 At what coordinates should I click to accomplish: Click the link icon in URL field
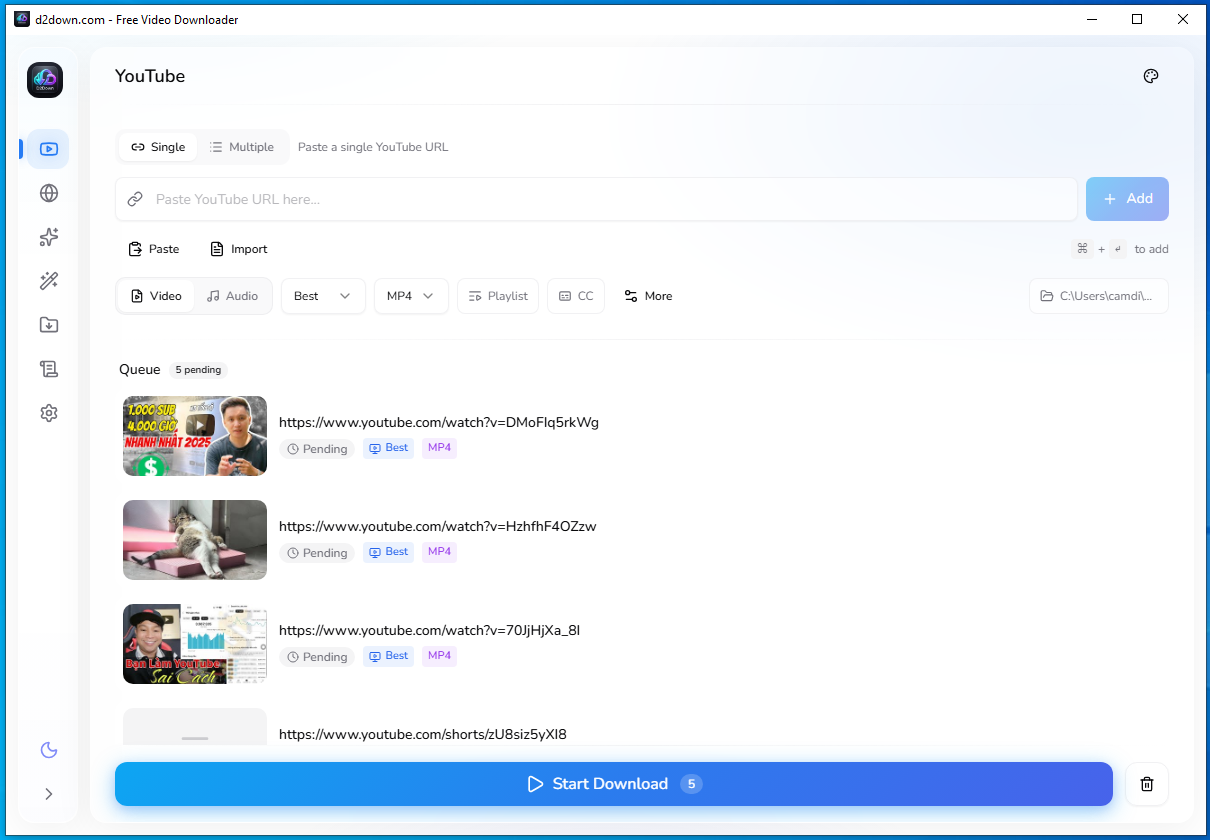[x=135, y=199]
